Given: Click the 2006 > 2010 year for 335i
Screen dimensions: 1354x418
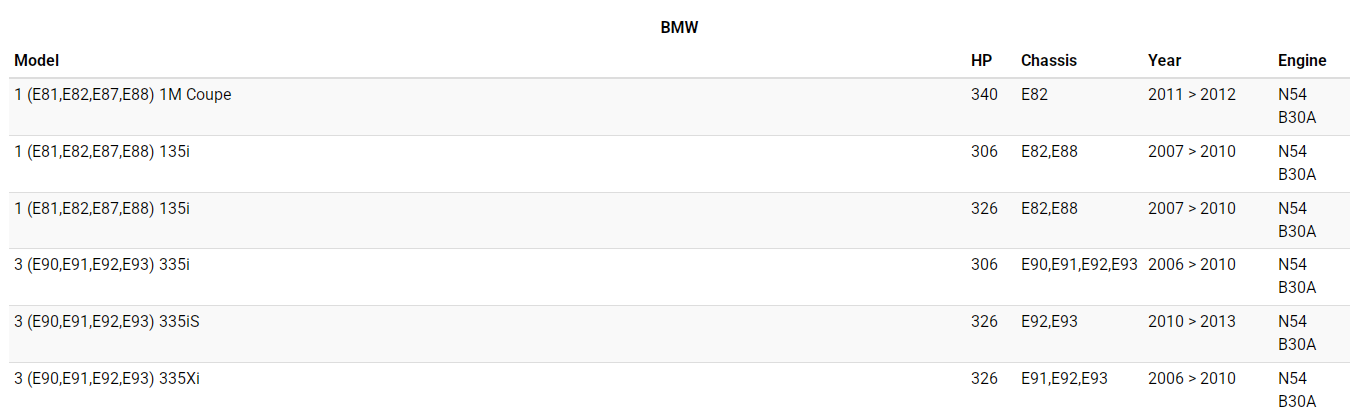Looking at the screenshot, I should [1191, 265].
